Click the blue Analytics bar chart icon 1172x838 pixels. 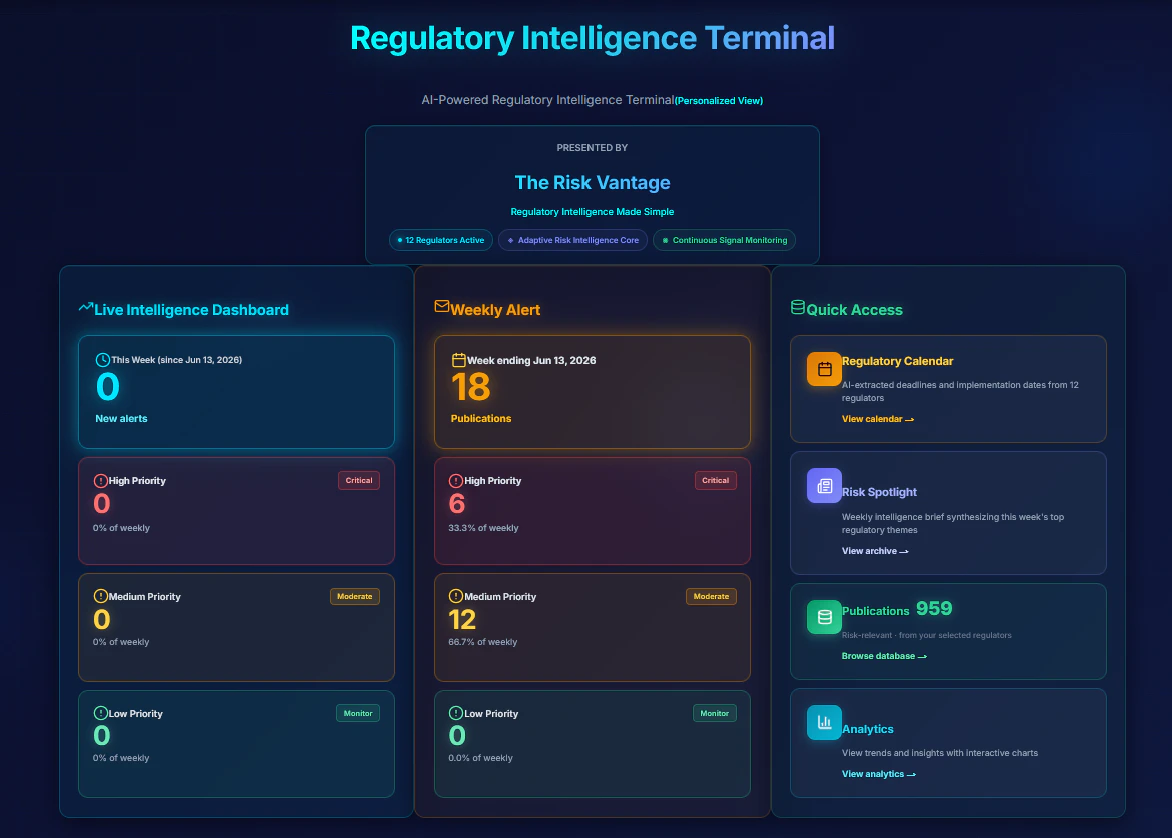pyautogui.click(x=824, y=722)
